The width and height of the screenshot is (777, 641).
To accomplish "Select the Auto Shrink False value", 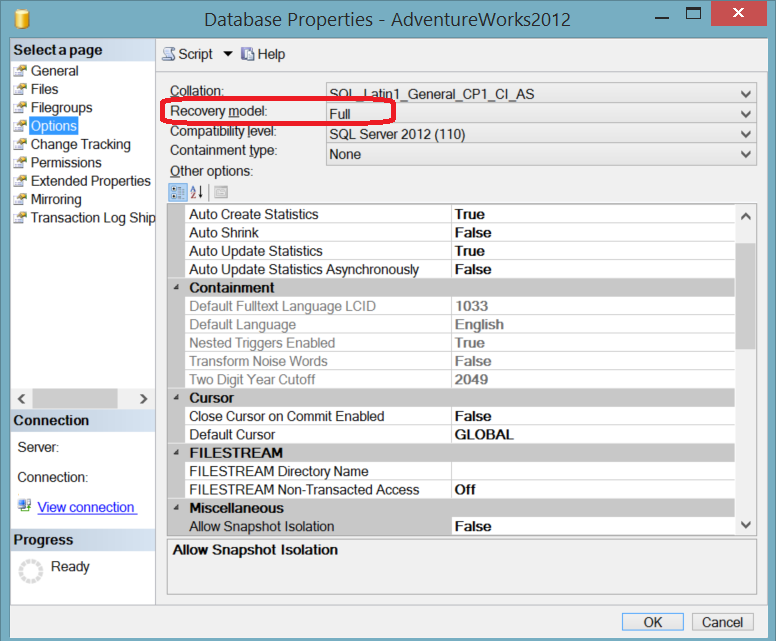I will pos(473,232).
